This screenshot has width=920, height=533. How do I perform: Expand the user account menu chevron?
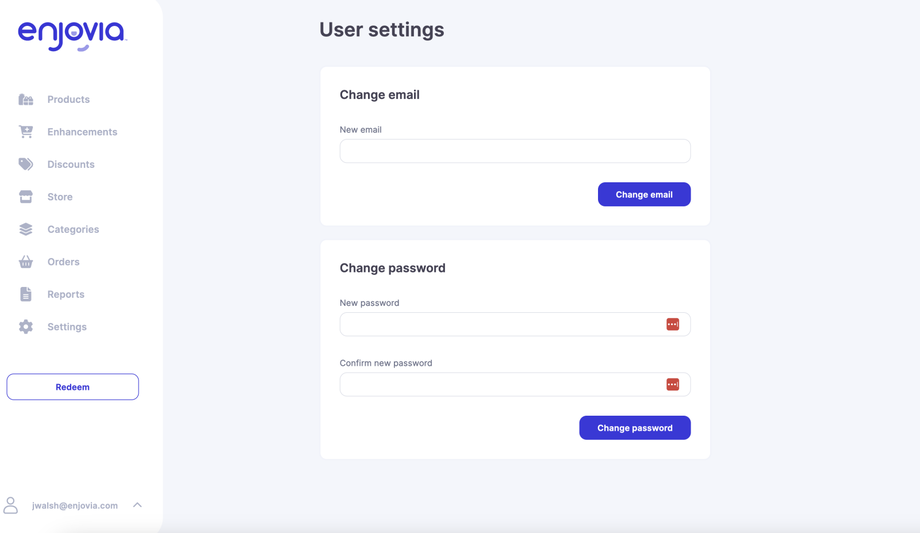(x=138, y=505)
